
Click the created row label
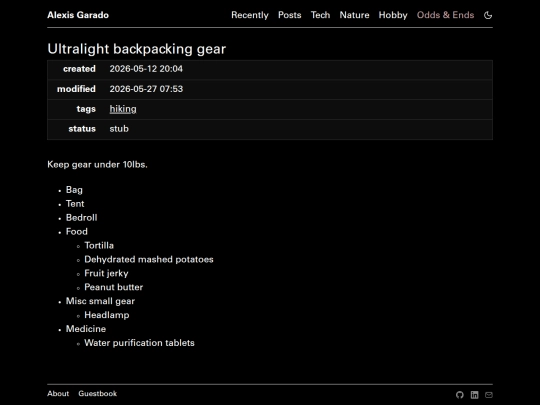pyautogui.click(x=79, y=69)
